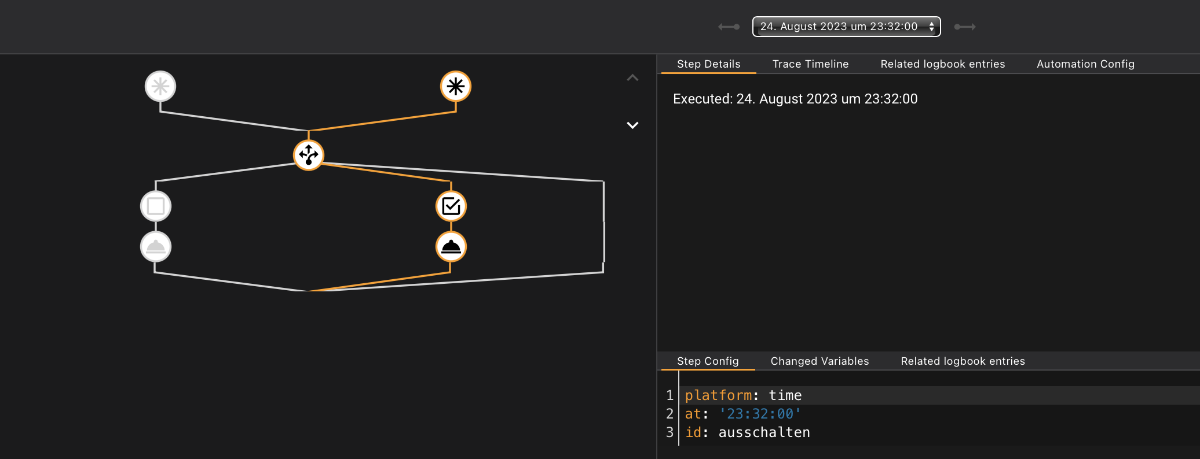Open Related logbook entries tab beside Changed Variables
This screenshot has width=1200, height=459.
962,361
